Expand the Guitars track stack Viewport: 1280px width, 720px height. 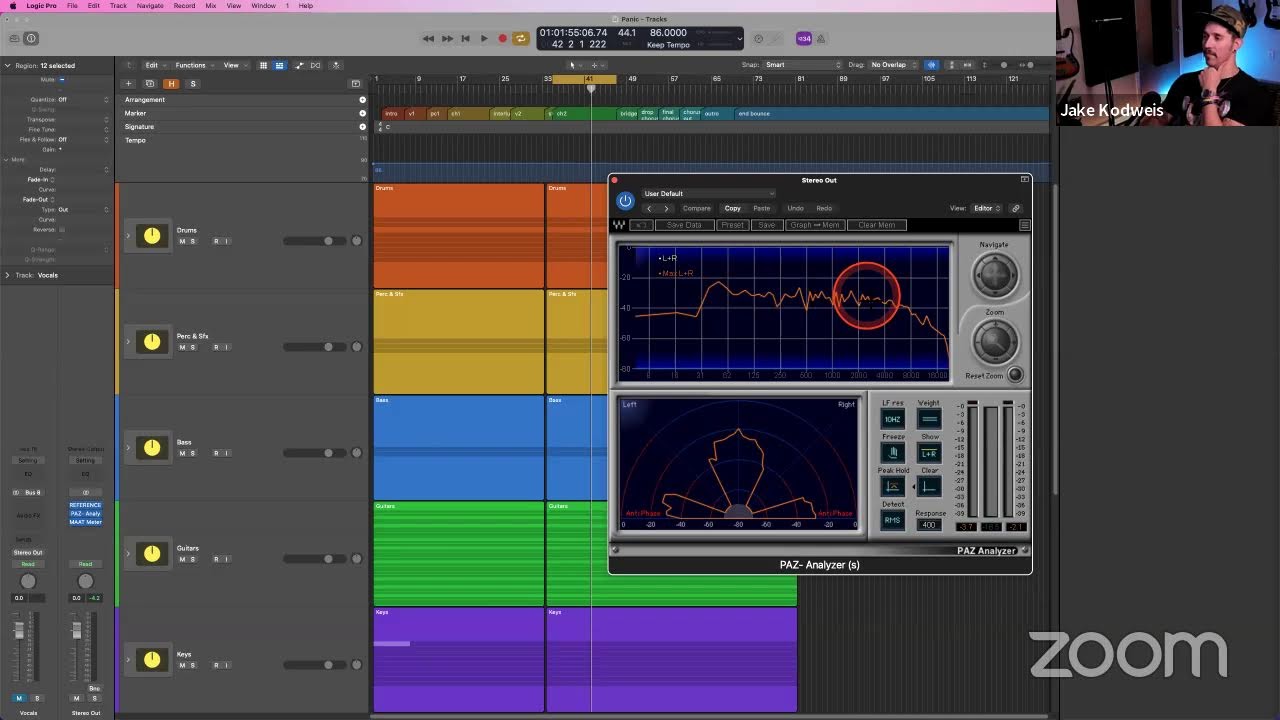[127, 553]
